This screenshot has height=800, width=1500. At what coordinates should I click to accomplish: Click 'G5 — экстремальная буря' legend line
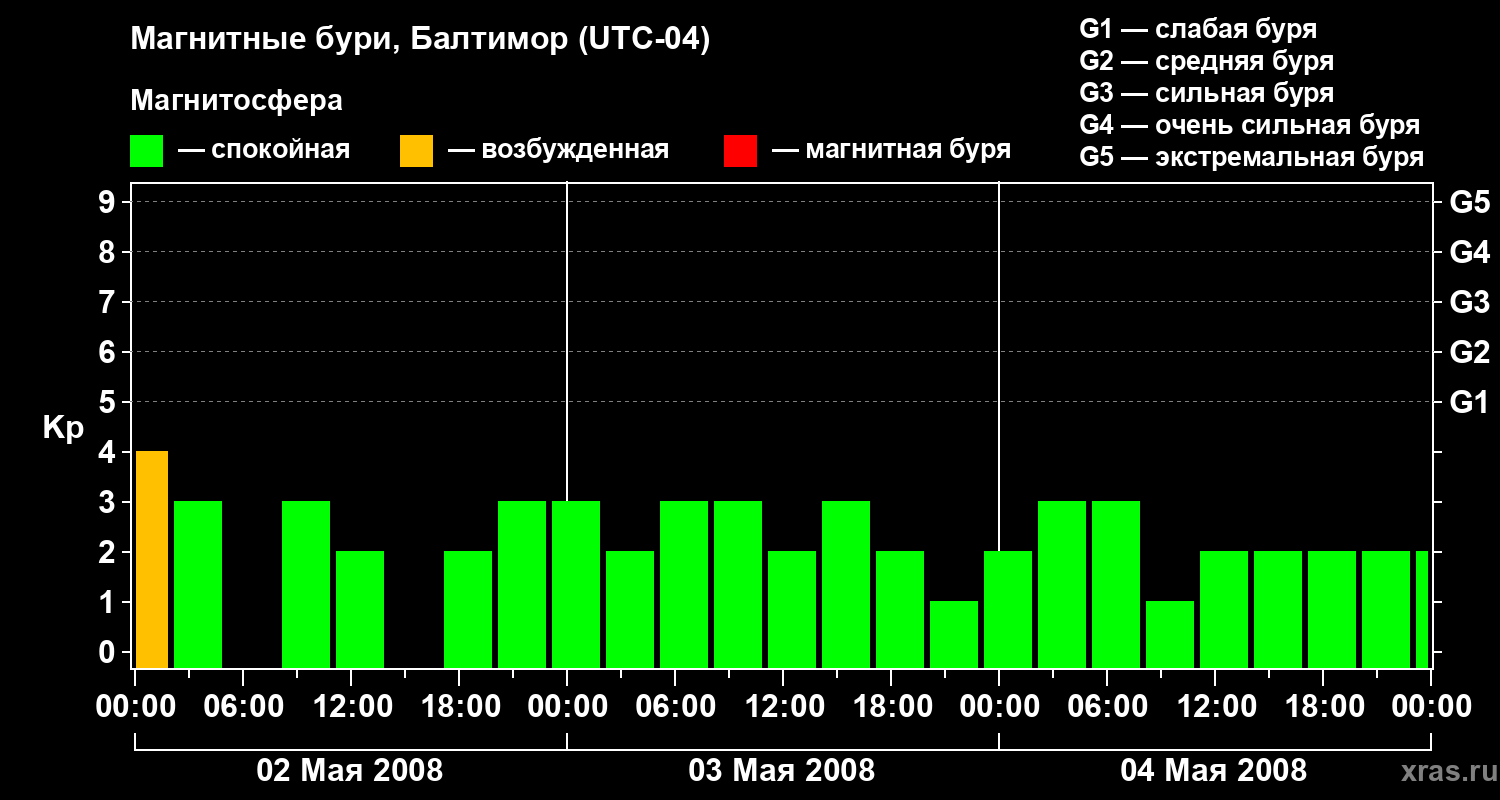(1251, 158)
